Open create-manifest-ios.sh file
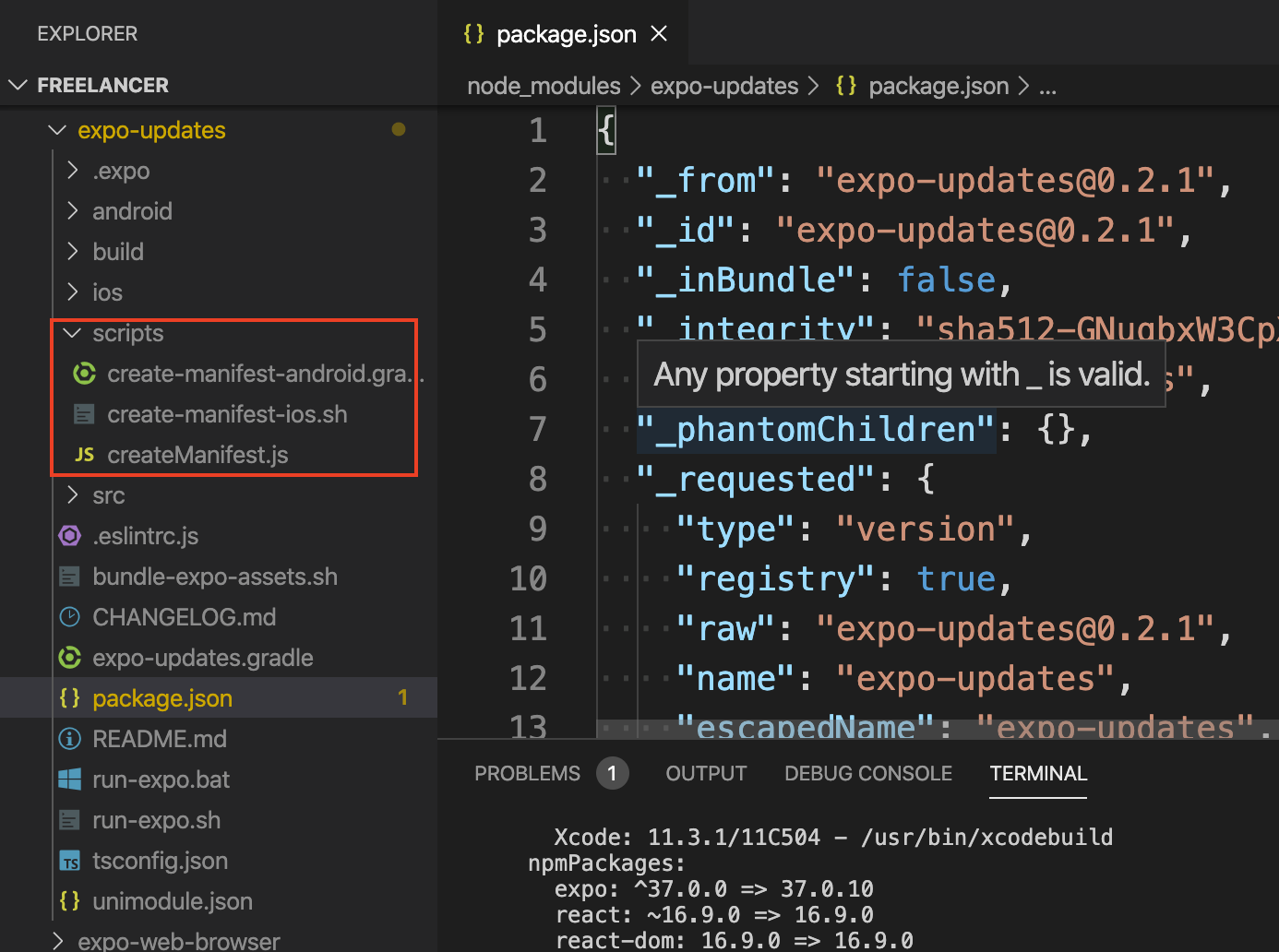Image resolution: width=1279 pixels, height=952 pixels. tap(227, 414)
